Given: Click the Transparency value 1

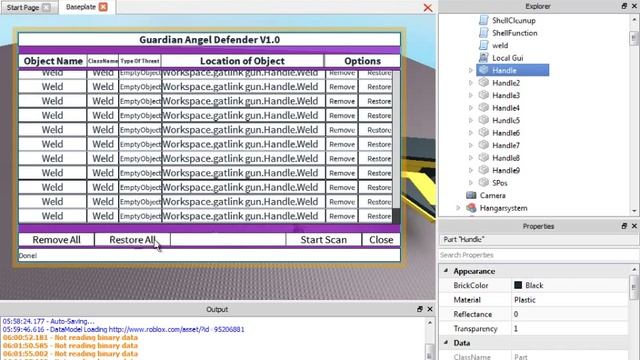Looking at the screenshot, I should (516, 328).
